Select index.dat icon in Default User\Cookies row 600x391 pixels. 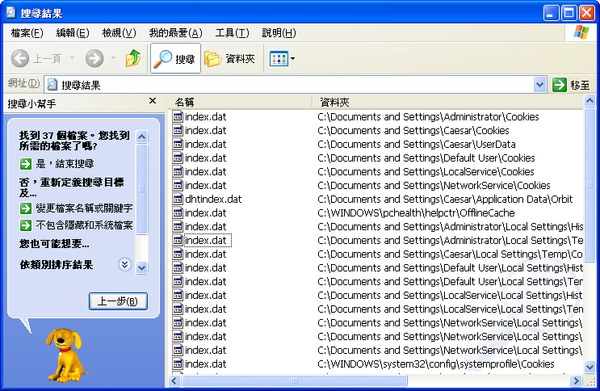pyautogui.click(x=178, y=158)
